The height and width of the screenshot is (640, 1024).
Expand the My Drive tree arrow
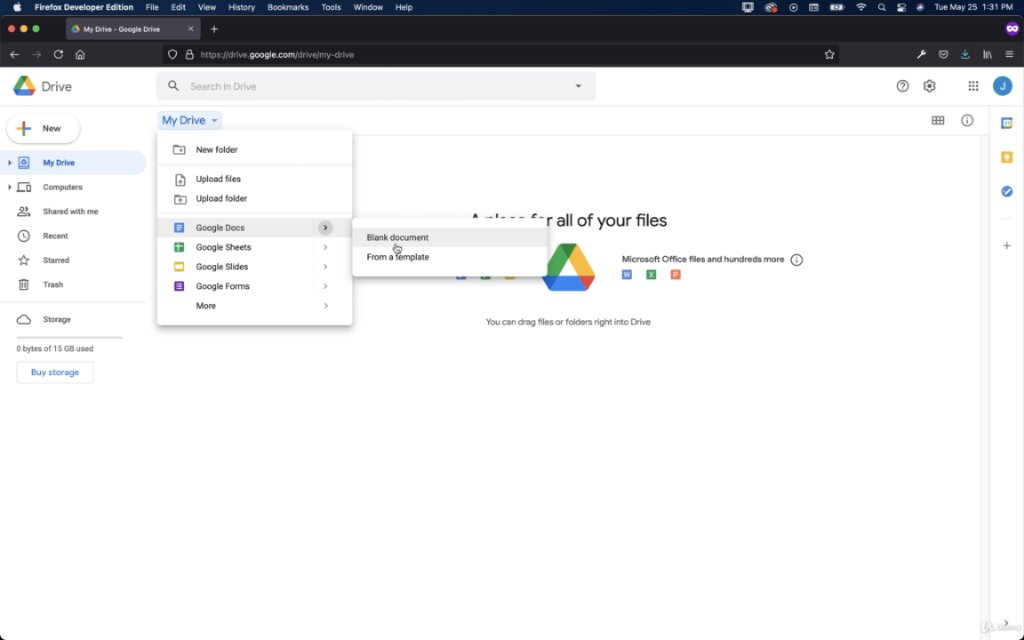click(9, 163)
